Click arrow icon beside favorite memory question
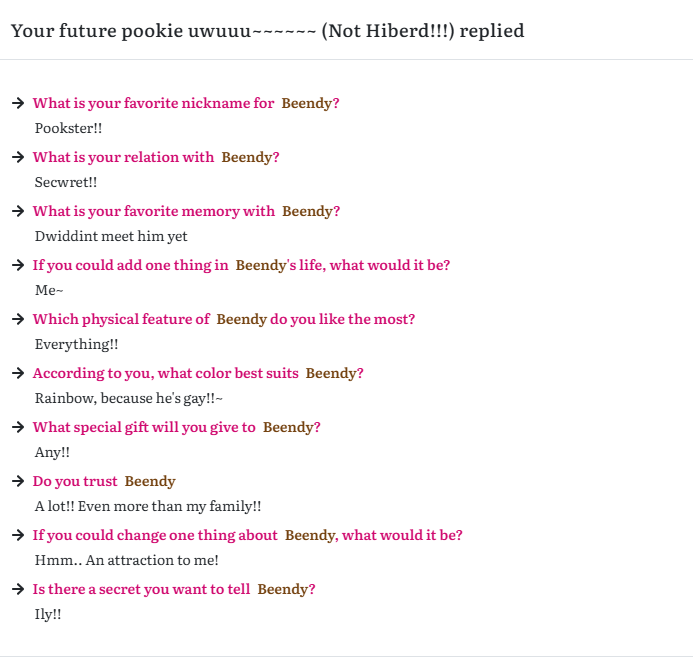Screen dimensions: 693x658 (x=18, y=211)
